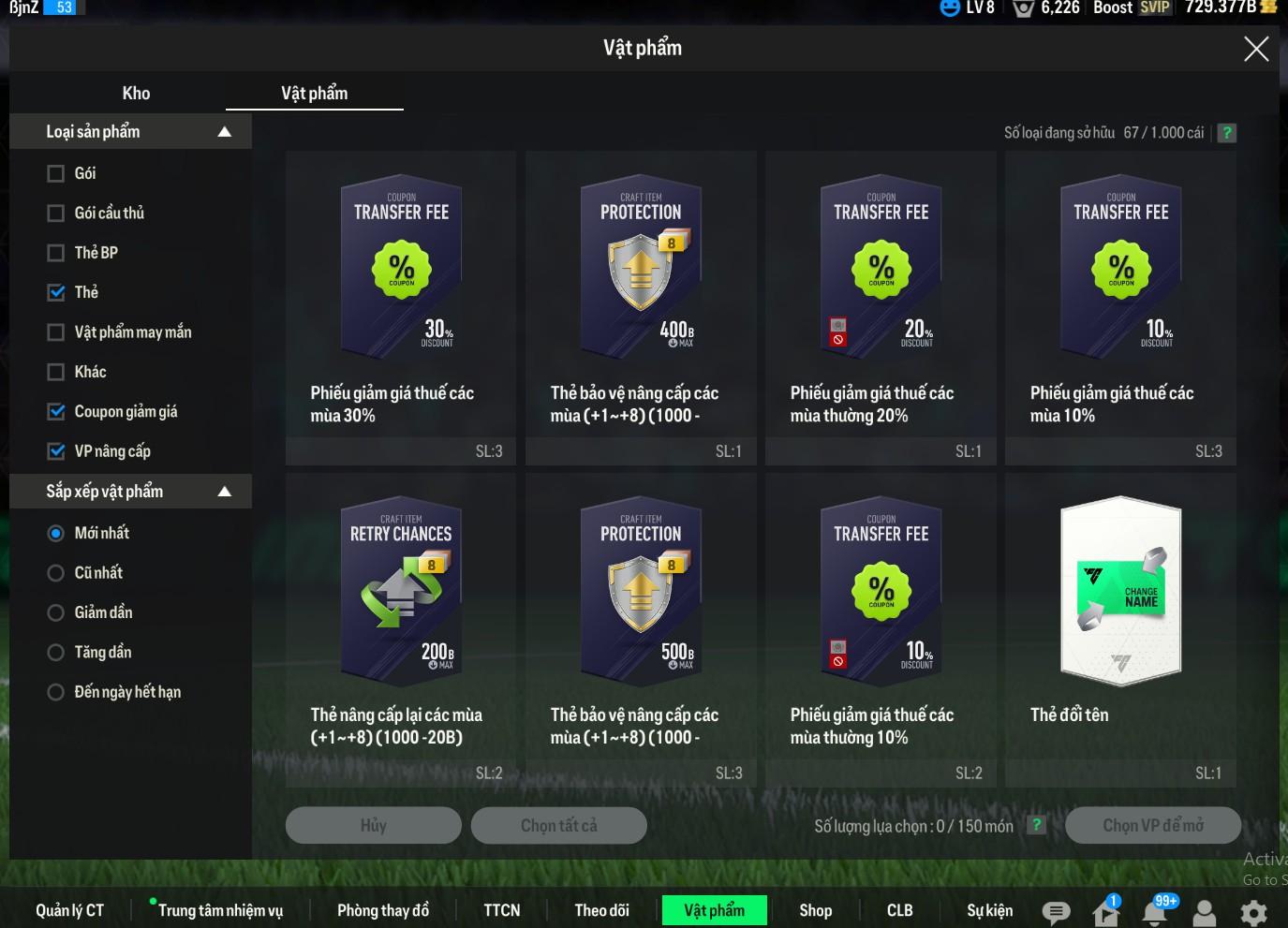
Task: Click the Chọn VP để mở button
Action: (x=1152, y=825)
